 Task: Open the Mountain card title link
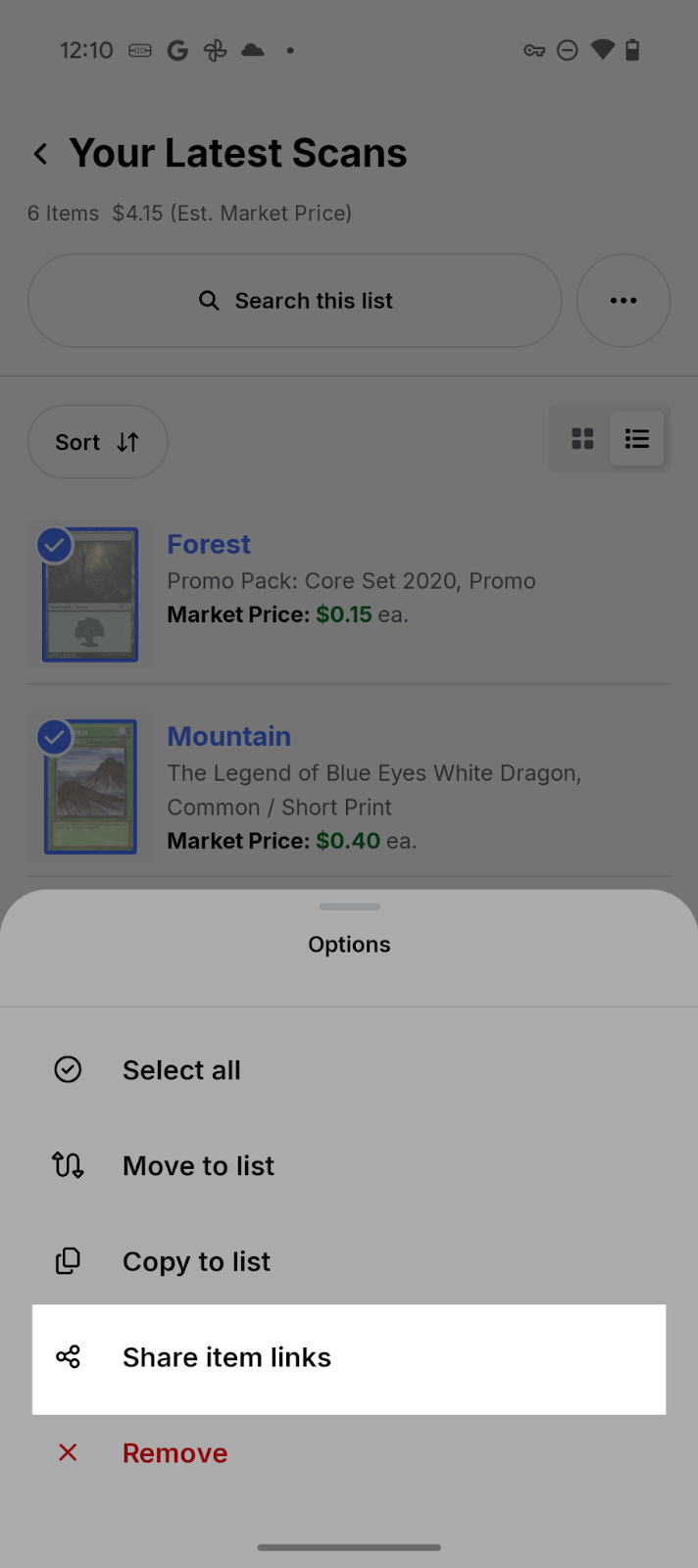(228, 736)
